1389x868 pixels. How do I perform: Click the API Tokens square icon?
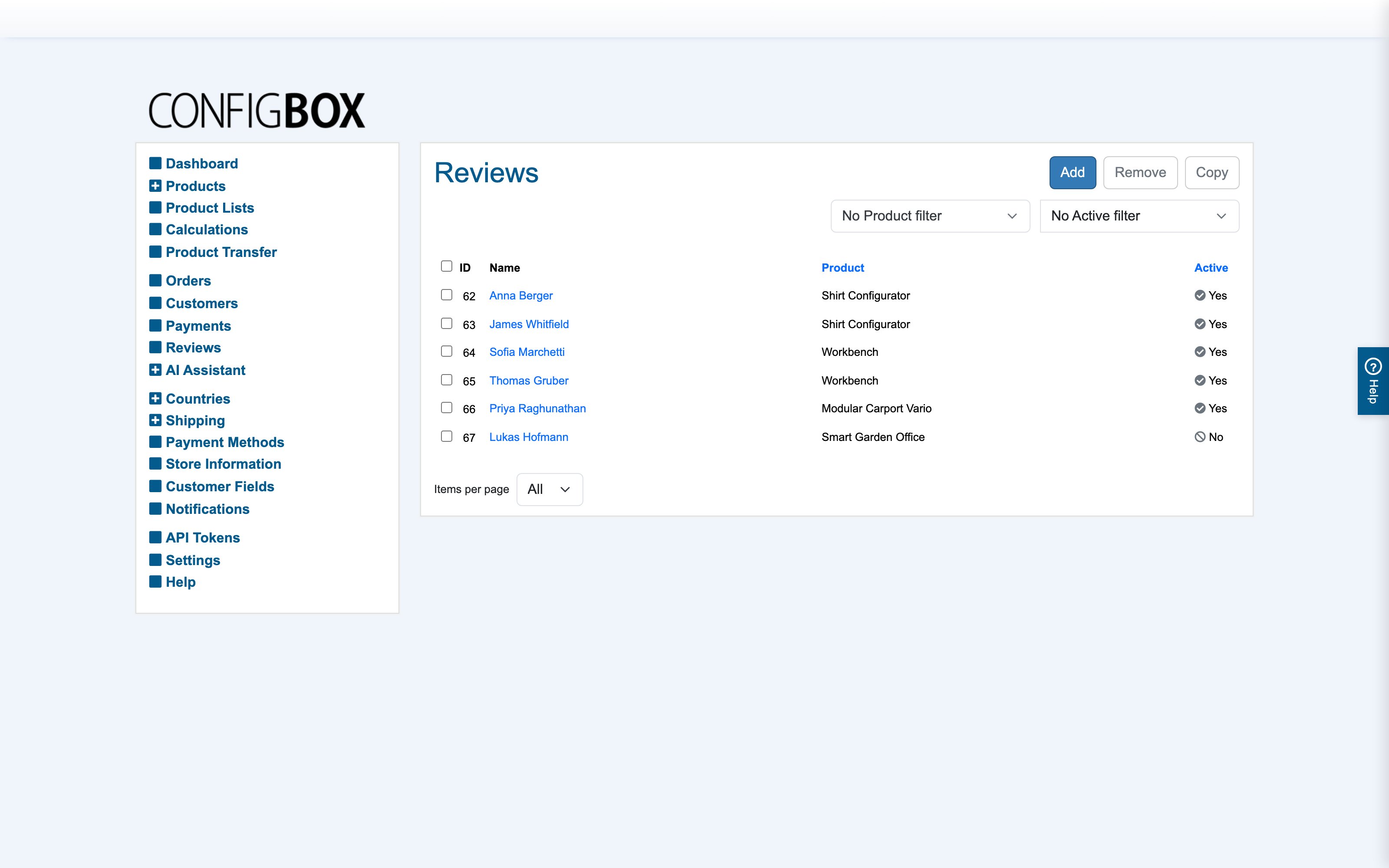pyautogui.click(x=155, y=537)
